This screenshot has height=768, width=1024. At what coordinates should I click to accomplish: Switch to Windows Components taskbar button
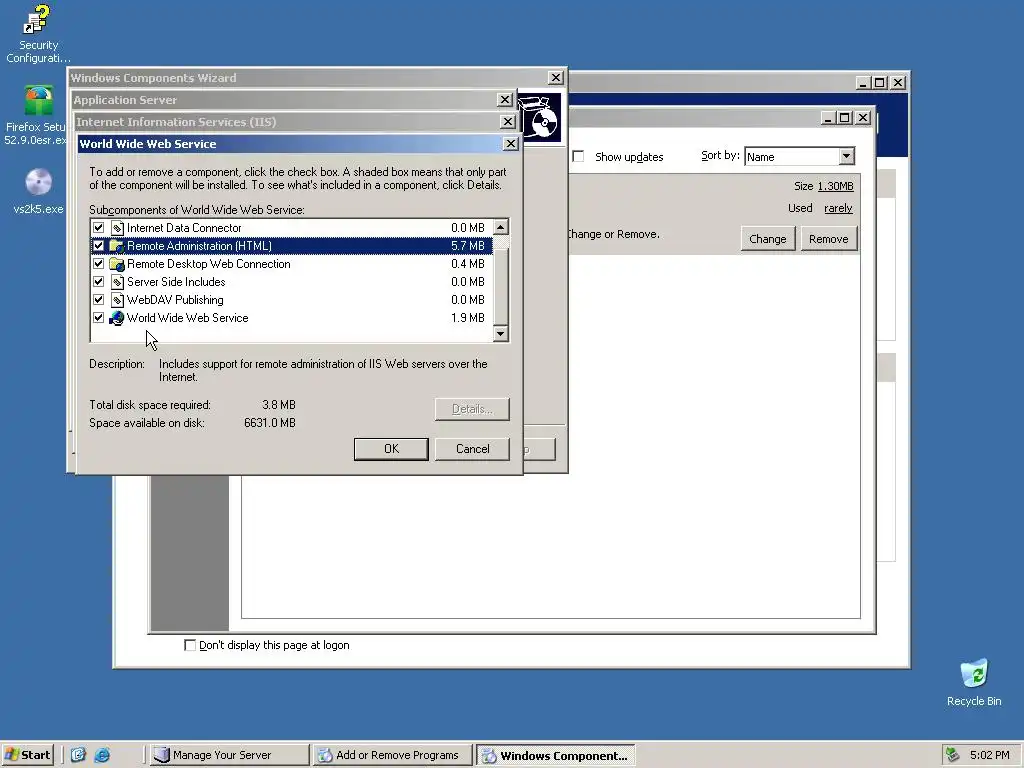[555, 756]
